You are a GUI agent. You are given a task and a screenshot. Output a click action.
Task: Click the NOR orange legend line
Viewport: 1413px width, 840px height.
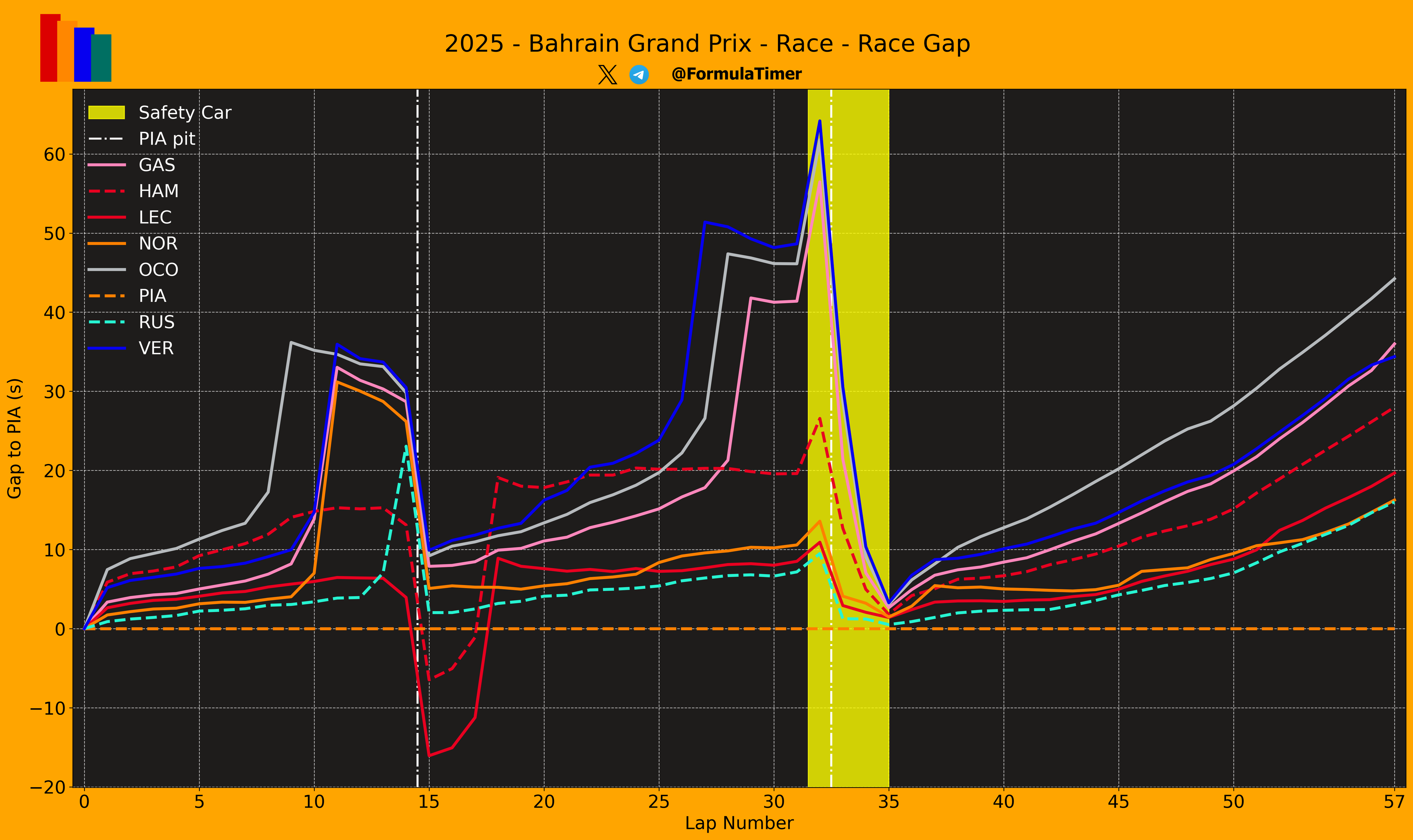[106, 244]
